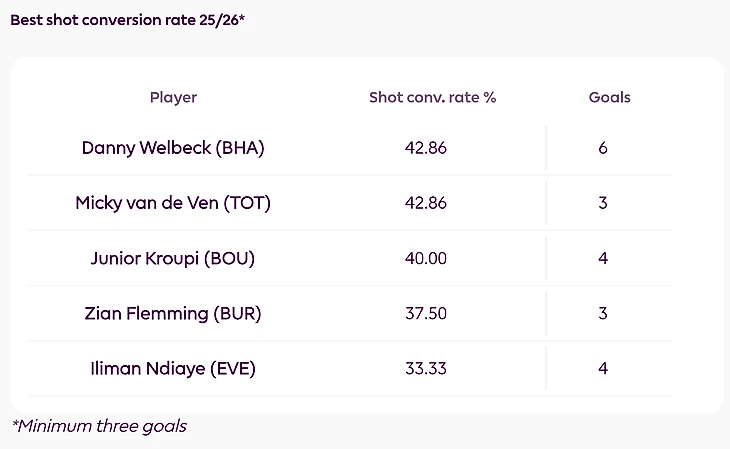730x449 pixels.
Task: Select Micky van de Ven's goals count
Action: pos(603,203)
